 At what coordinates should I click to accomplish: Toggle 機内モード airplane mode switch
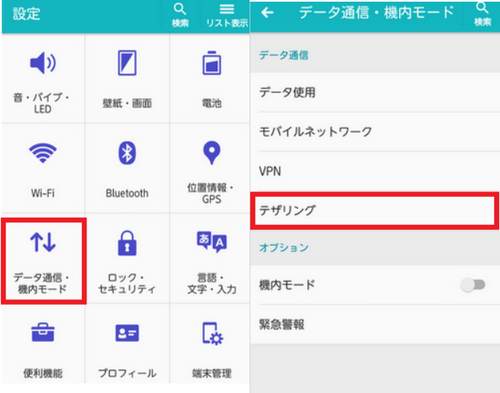473,285
